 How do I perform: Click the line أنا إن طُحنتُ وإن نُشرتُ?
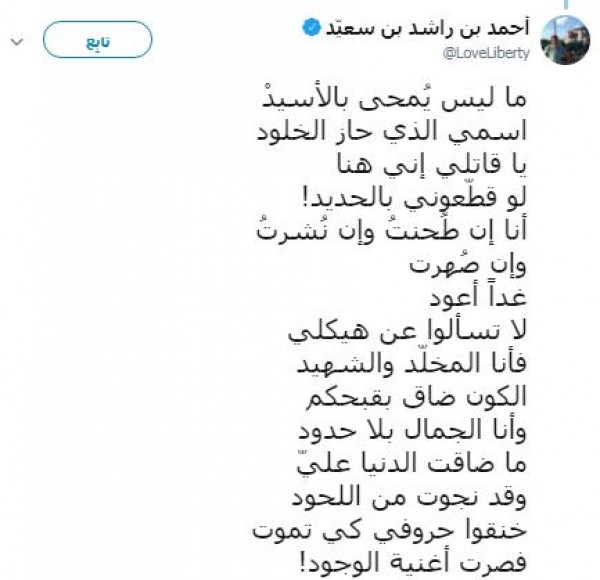[391, 231]
